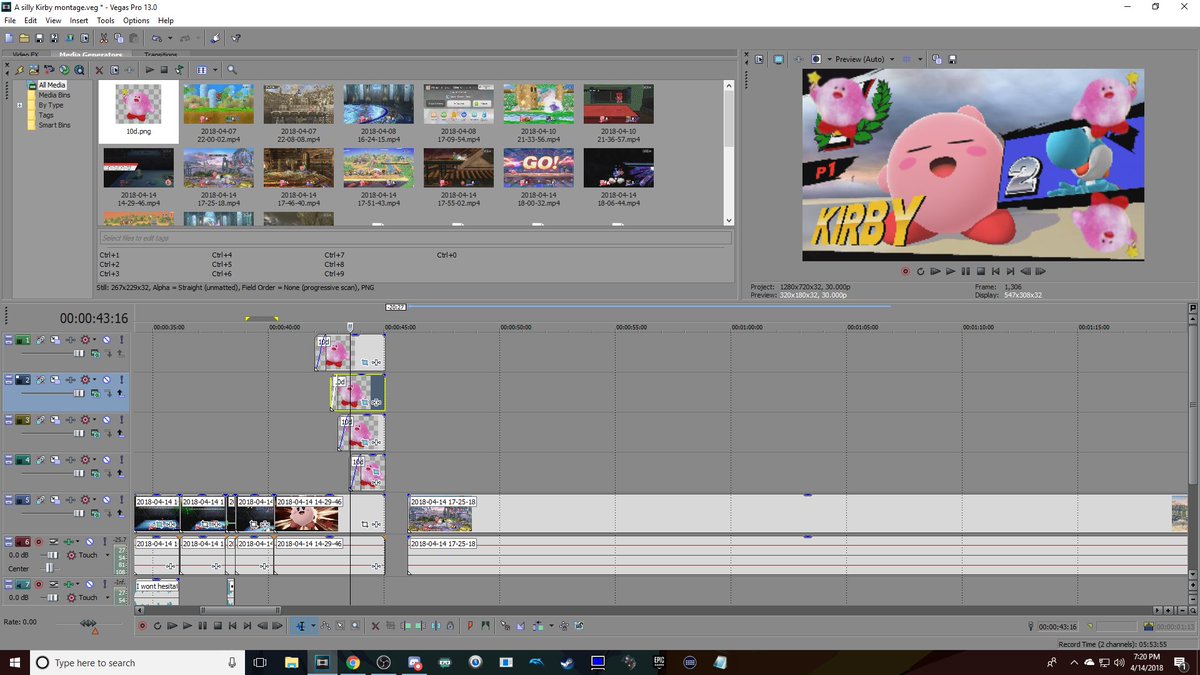Click Record button under the preview window

point(905,271)
